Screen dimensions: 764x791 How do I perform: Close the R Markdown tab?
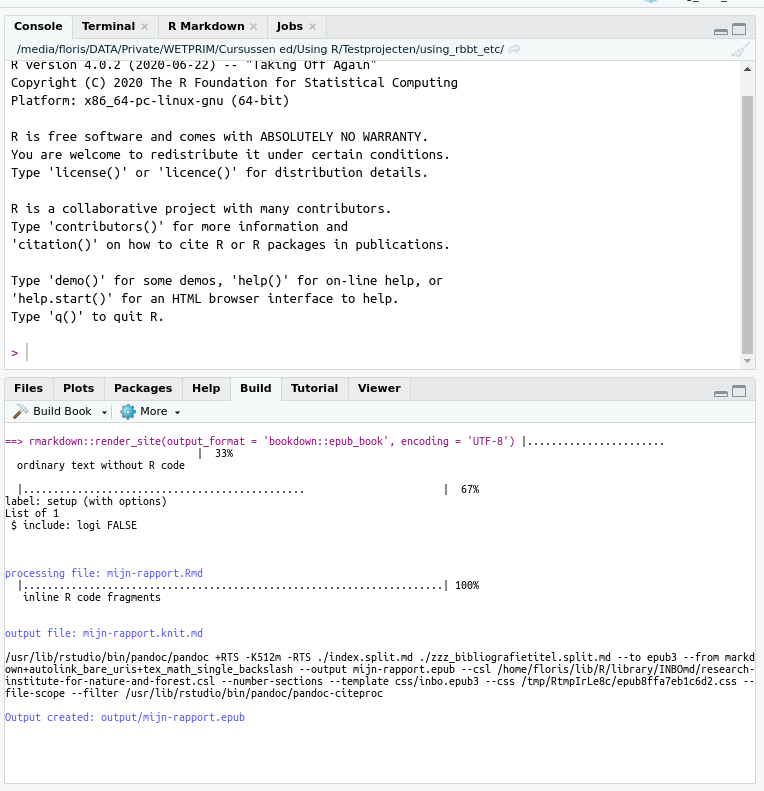pos(253,27)
